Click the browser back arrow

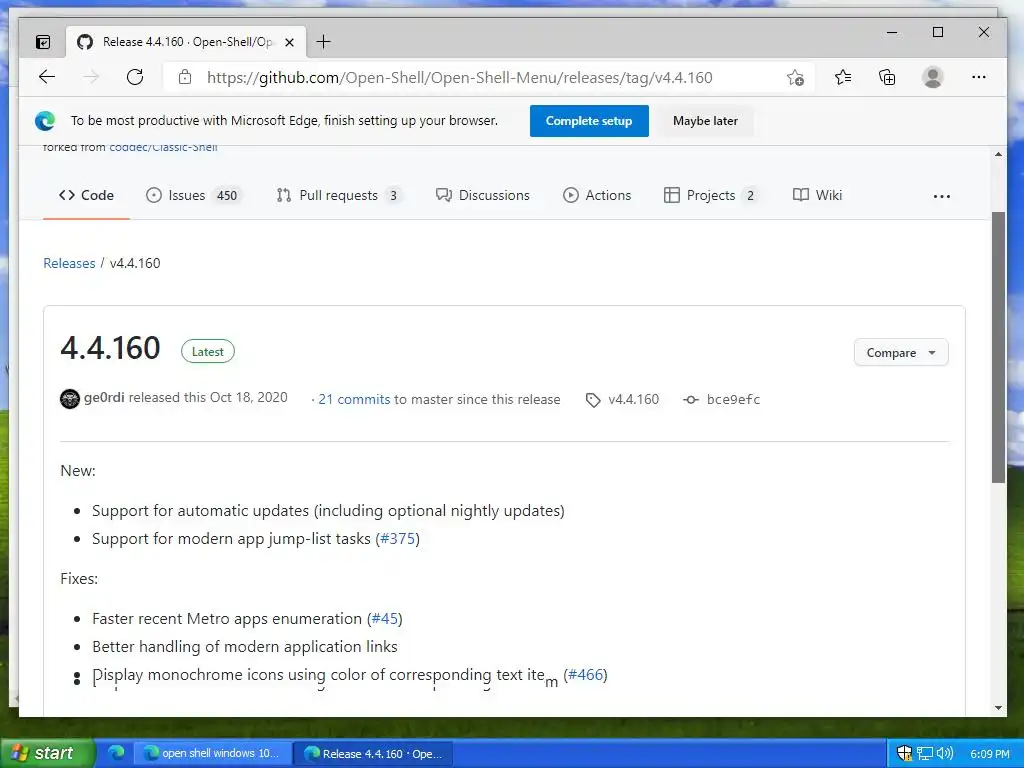(47, 77)
